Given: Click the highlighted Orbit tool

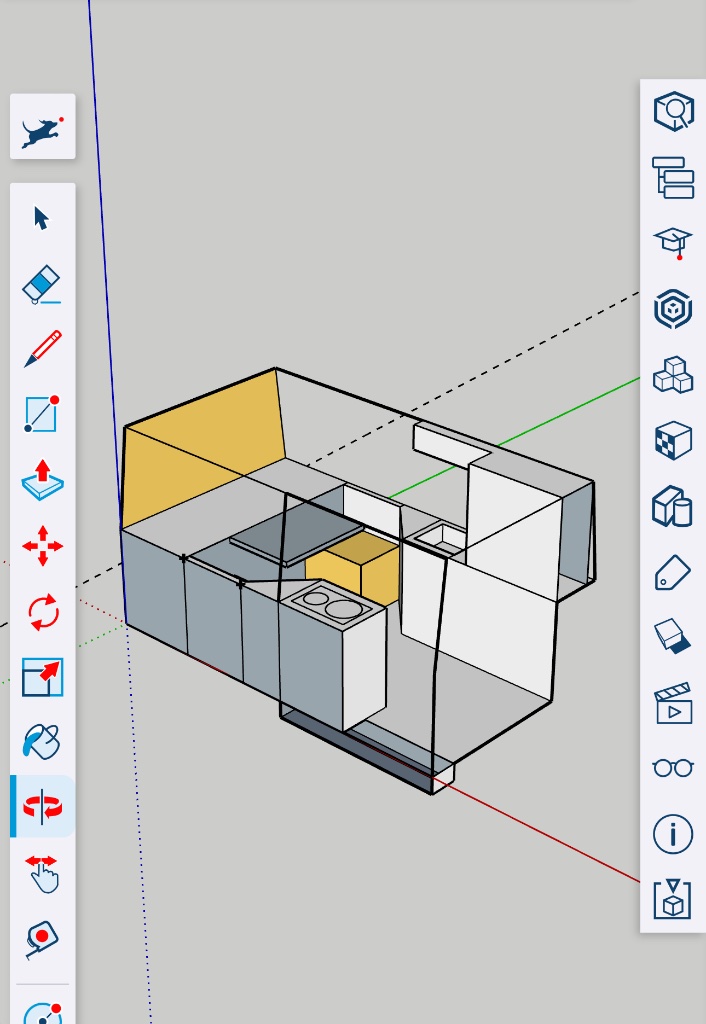Looking at the screenshot, I should coord(42,806).
